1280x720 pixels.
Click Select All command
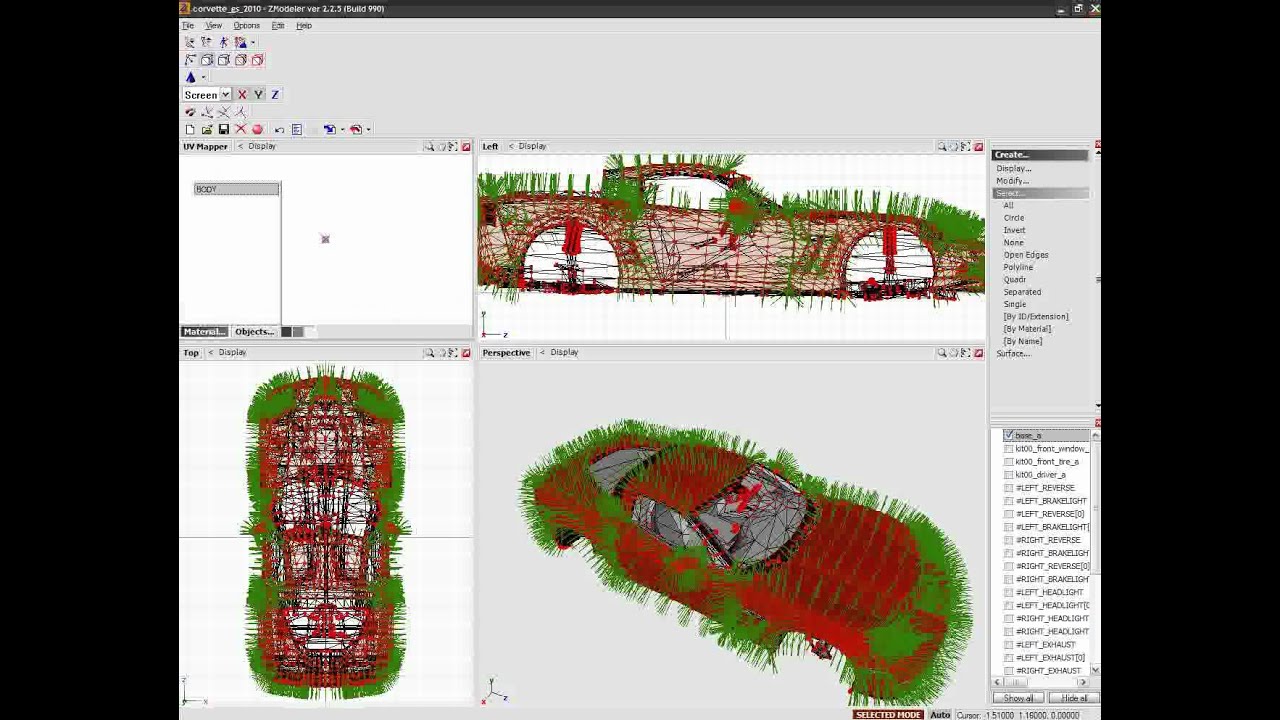coord(1008,206)
